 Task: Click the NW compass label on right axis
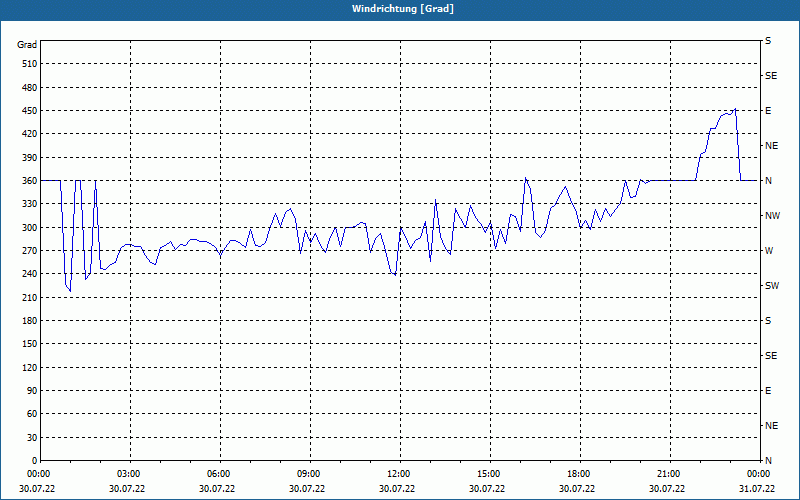(x=772, y=216)
